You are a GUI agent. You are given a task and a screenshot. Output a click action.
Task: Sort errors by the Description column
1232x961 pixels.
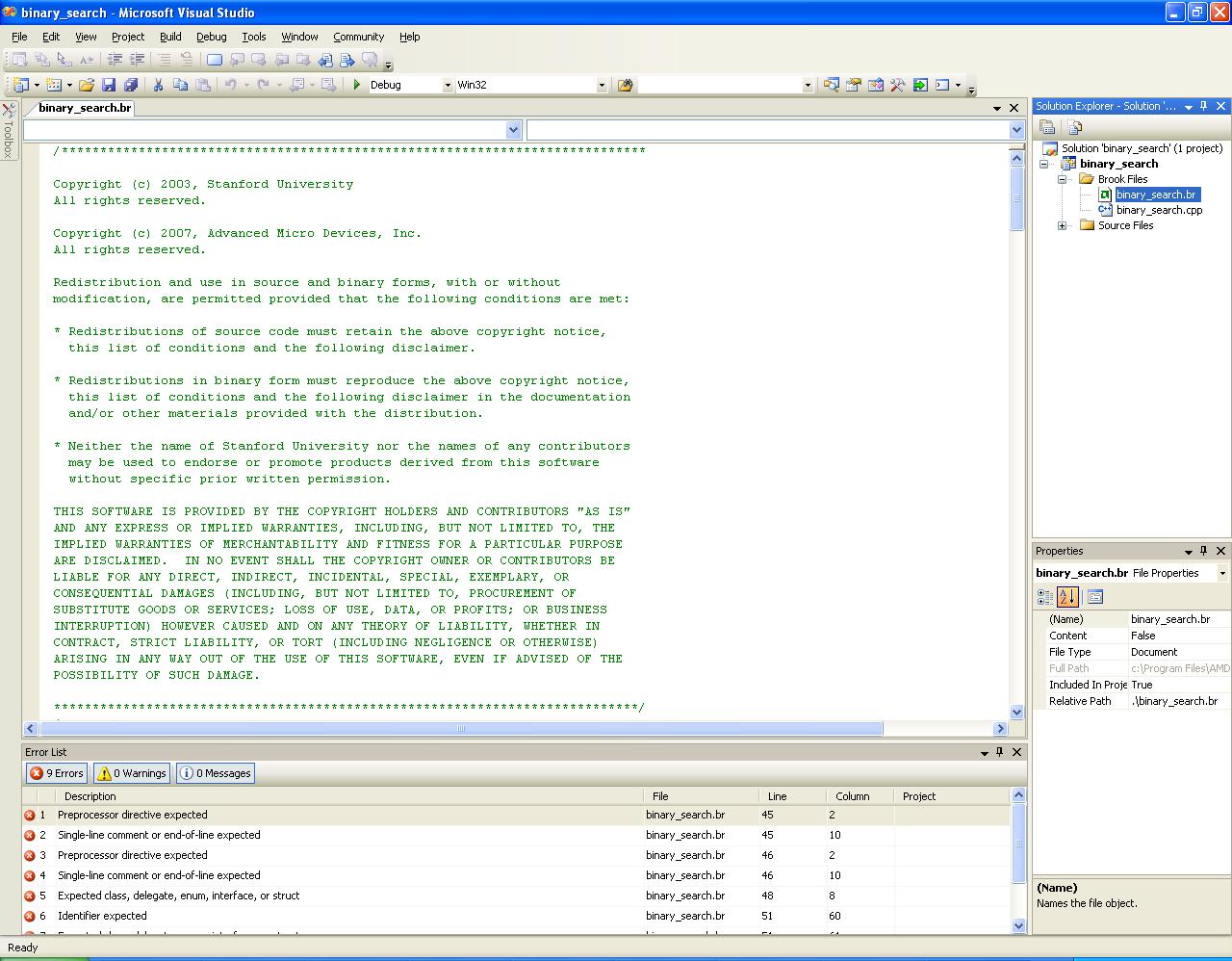coord(351,796)
